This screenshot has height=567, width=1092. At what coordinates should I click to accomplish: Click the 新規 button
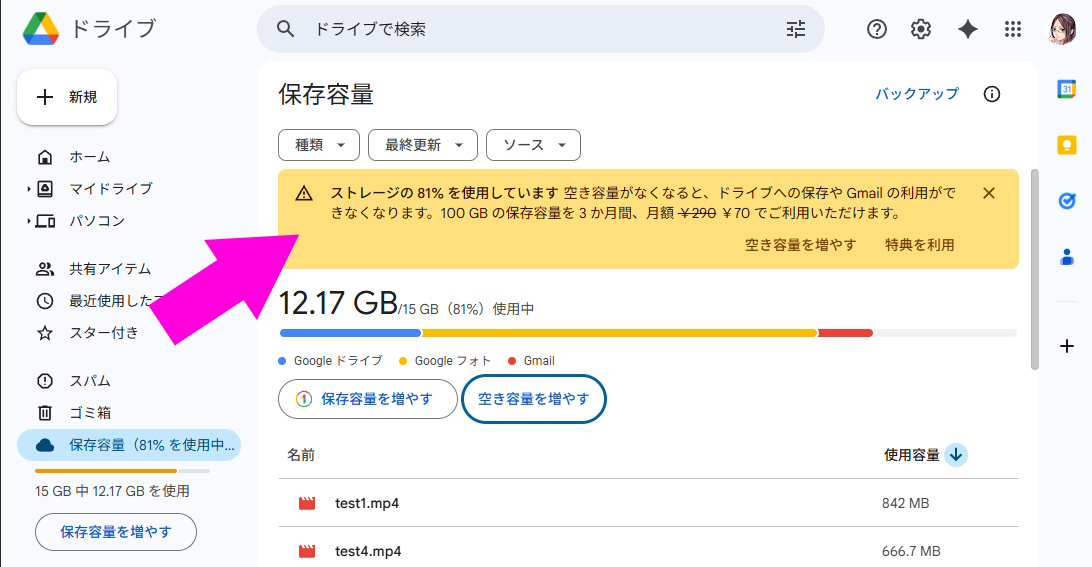pyautogui.click(x=67, y=97)
